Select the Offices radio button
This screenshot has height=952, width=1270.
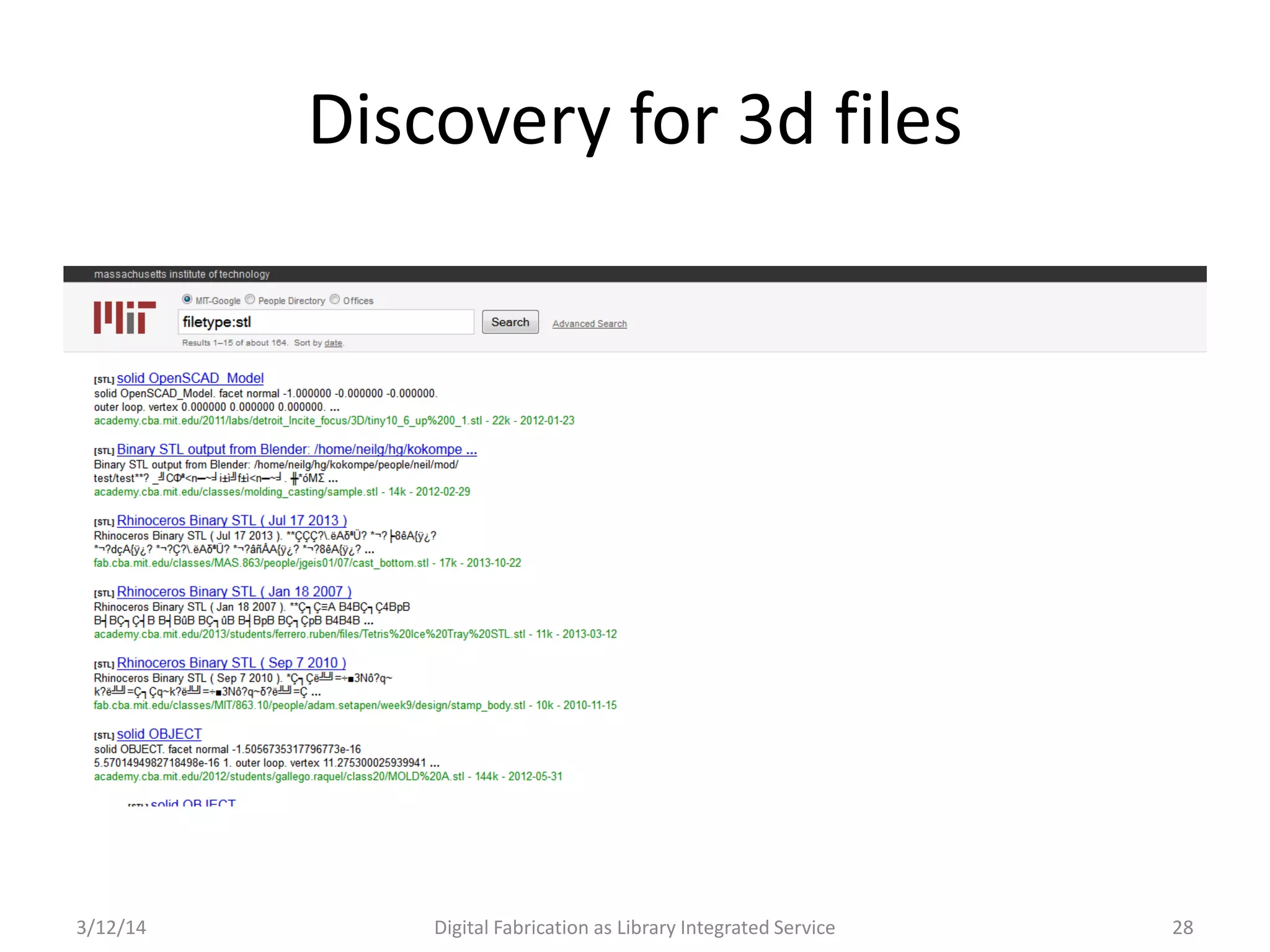point(335,299)
